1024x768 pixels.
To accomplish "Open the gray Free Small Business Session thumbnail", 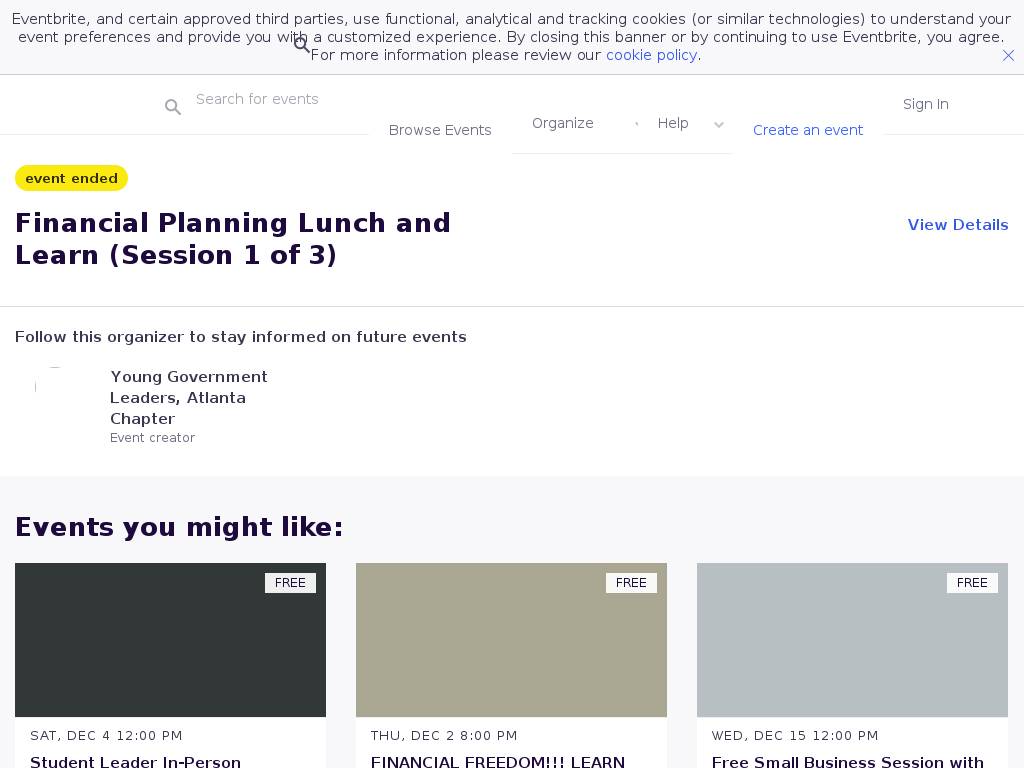I will coord(852,640).
